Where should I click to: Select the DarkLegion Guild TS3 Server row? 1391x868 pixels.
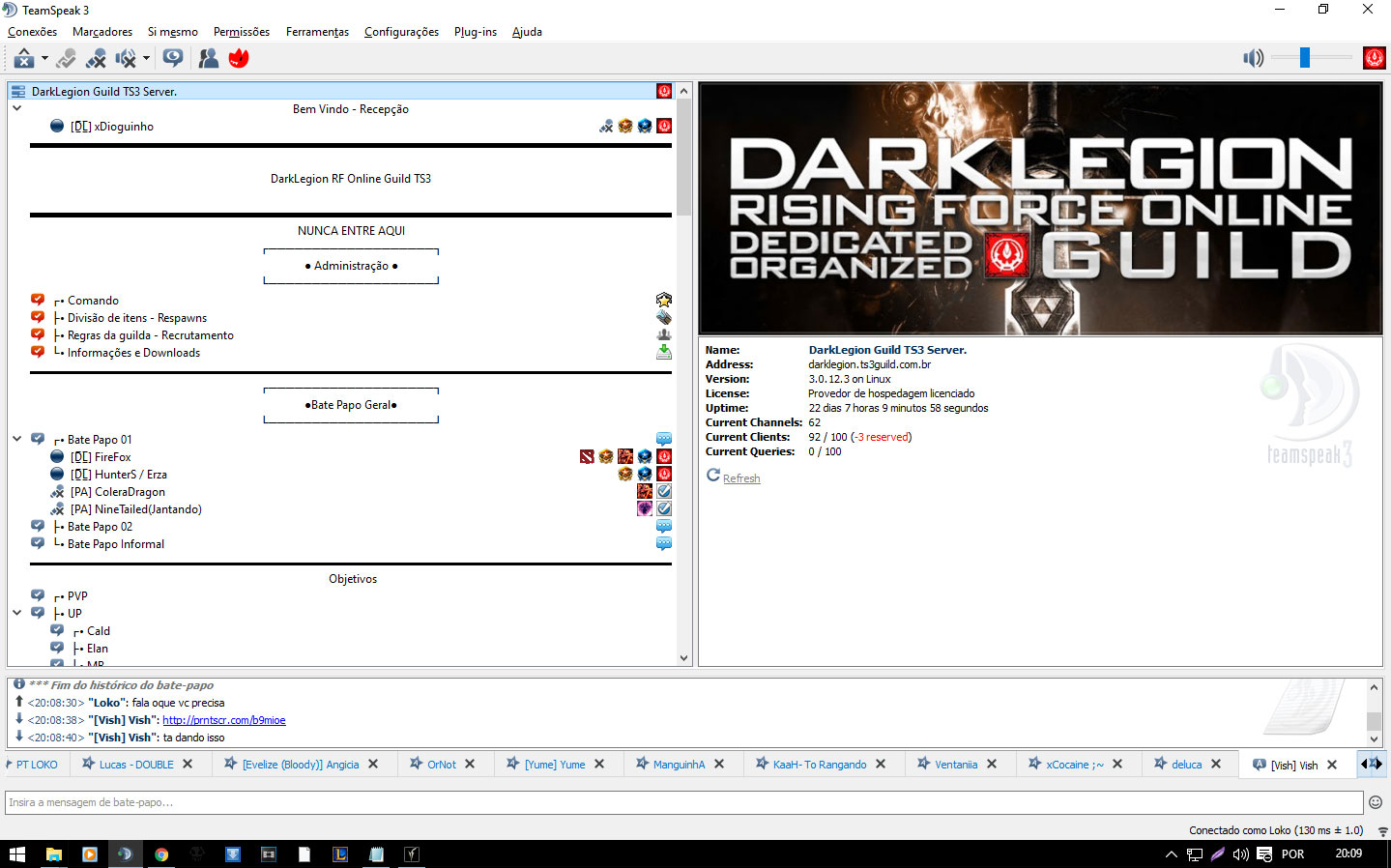point(341,92)
